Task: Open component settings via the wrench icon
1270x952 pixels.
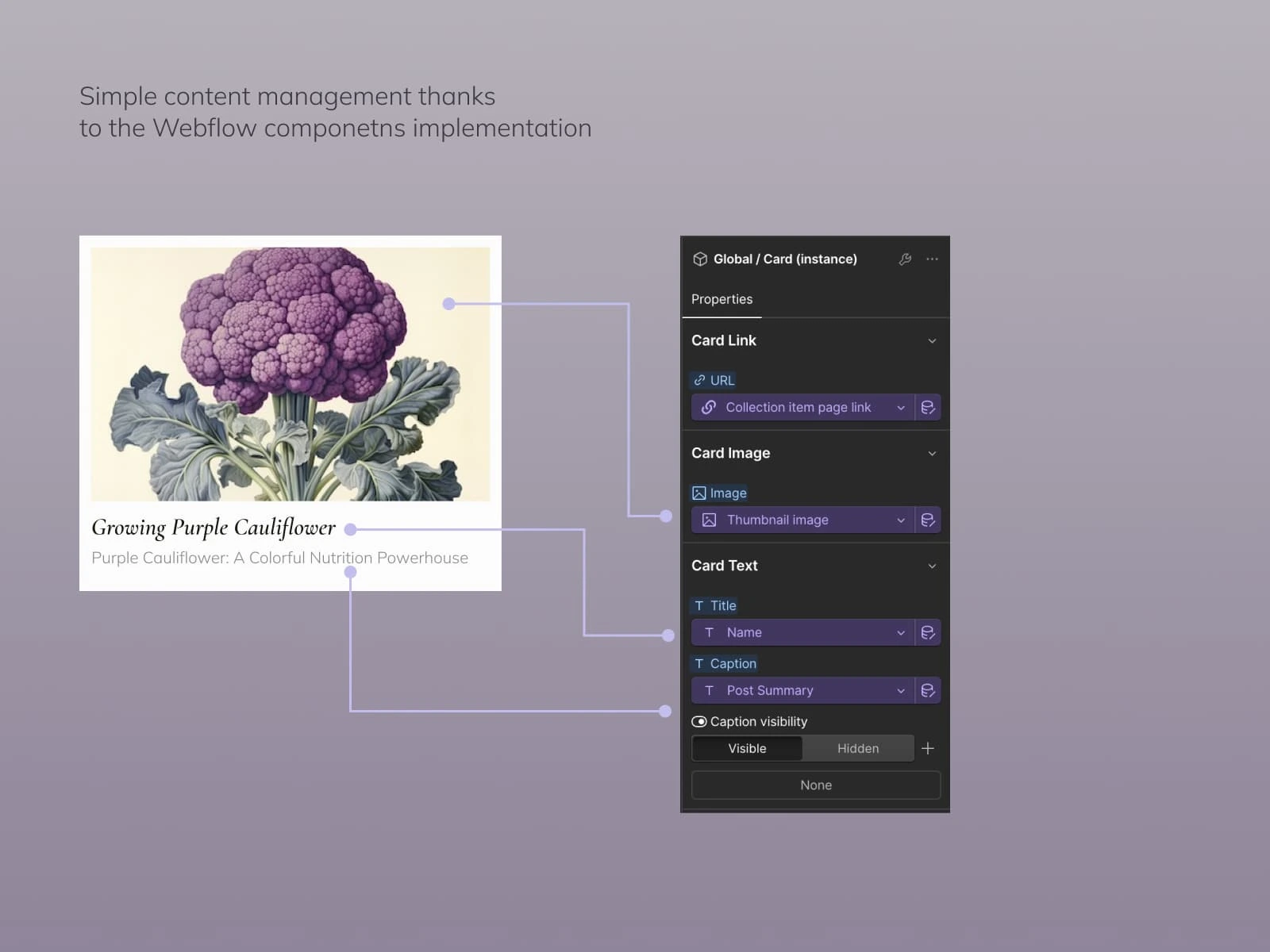Action: [906, 259]
